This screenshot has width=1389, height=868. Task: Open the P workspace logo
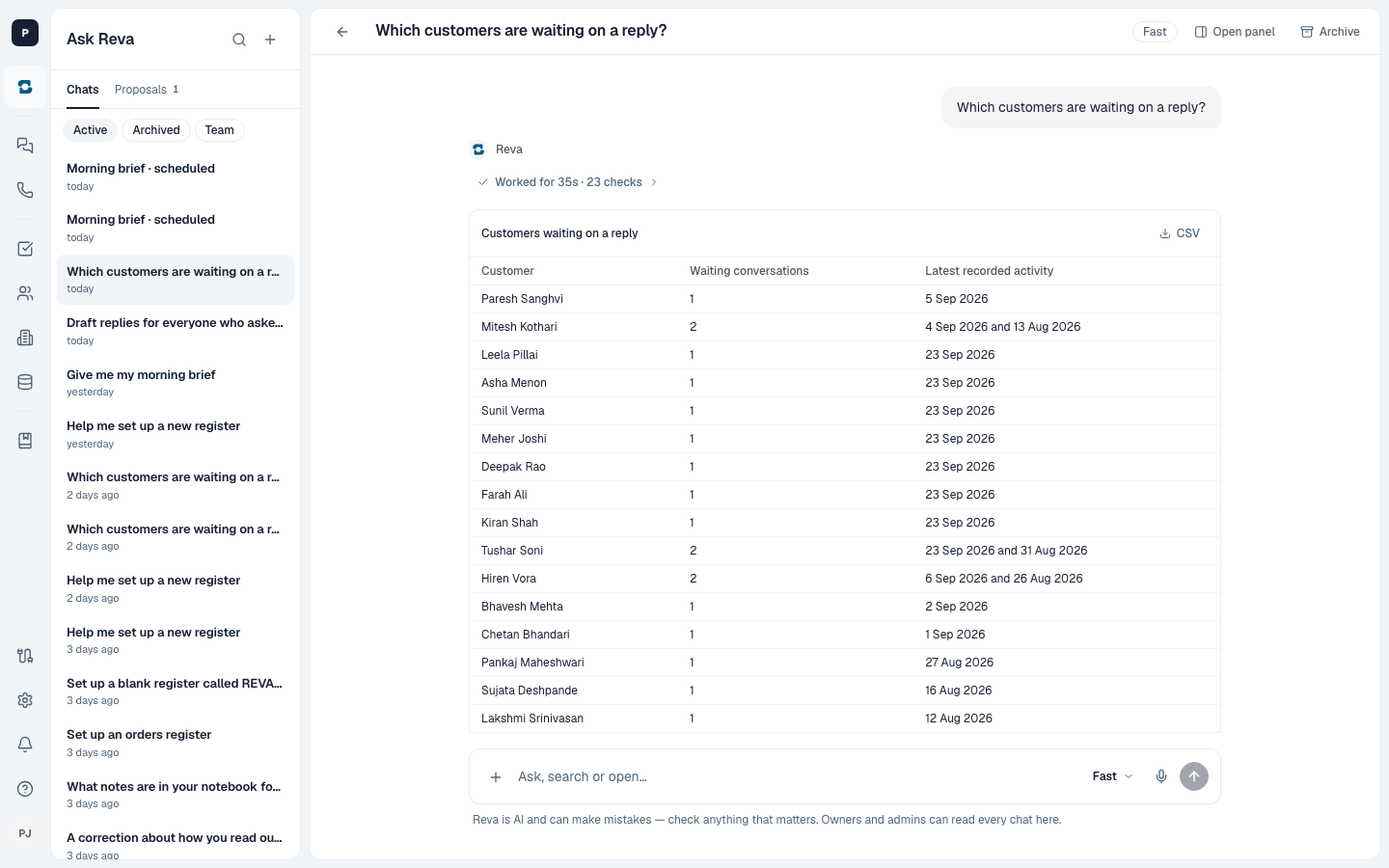tap(25, 32)
